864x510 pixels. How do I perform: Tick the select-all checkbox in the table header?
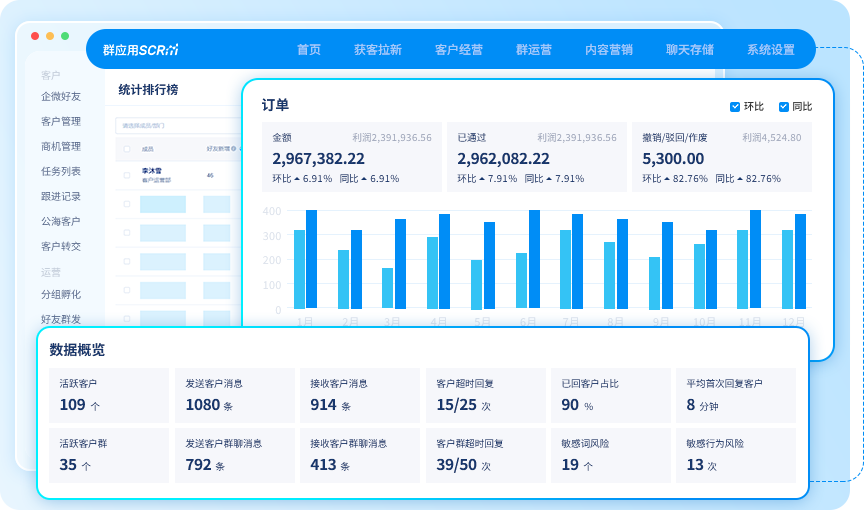click(x=126, y=148)
